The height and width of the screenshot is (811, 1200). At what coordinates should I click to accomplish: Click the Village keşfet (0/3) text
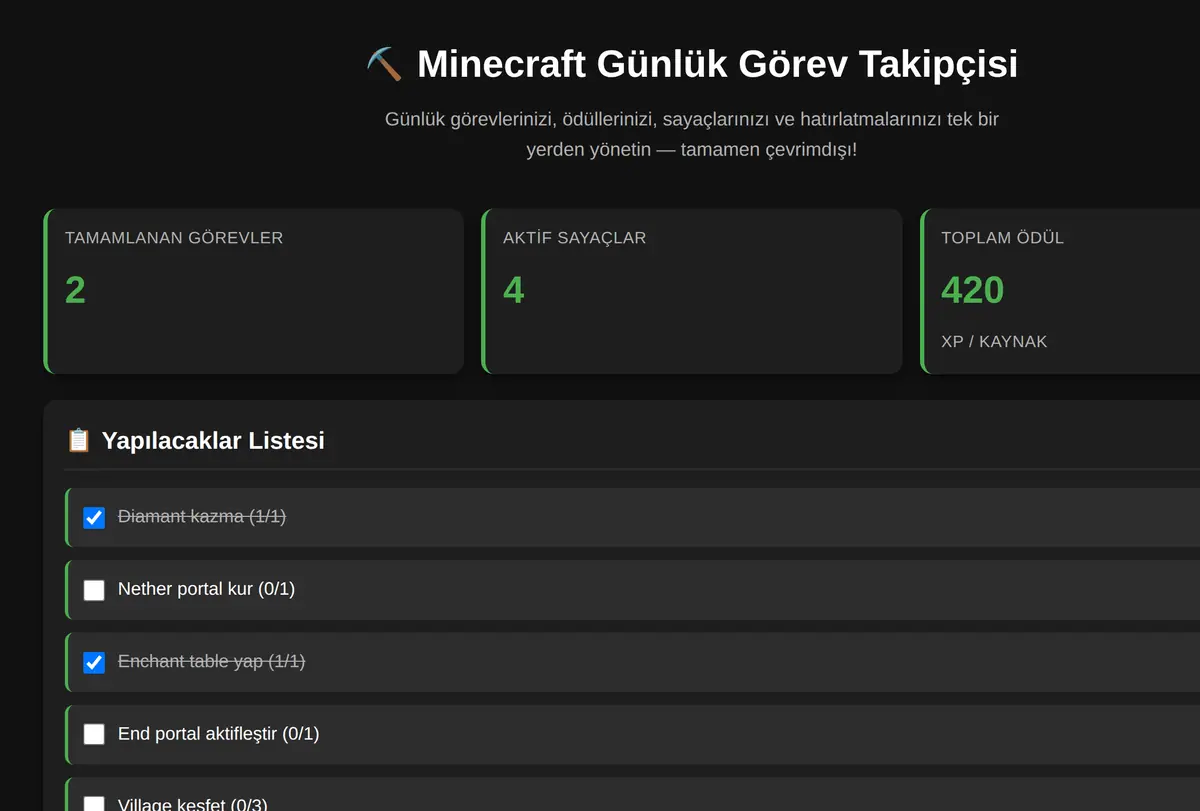tap(193, 804)
